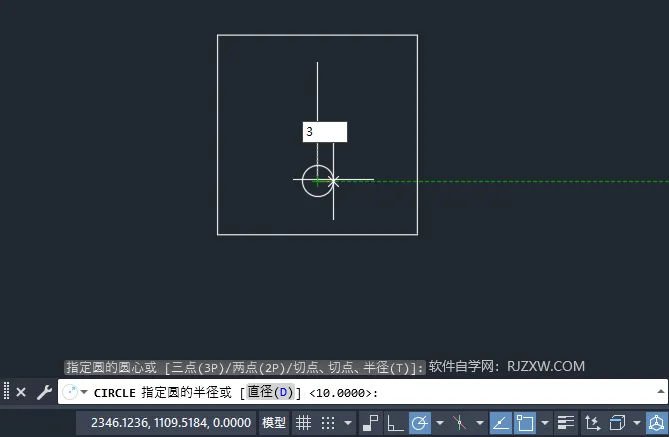
Task: Open selection filtering dropdown arrow
Action: 637,423
